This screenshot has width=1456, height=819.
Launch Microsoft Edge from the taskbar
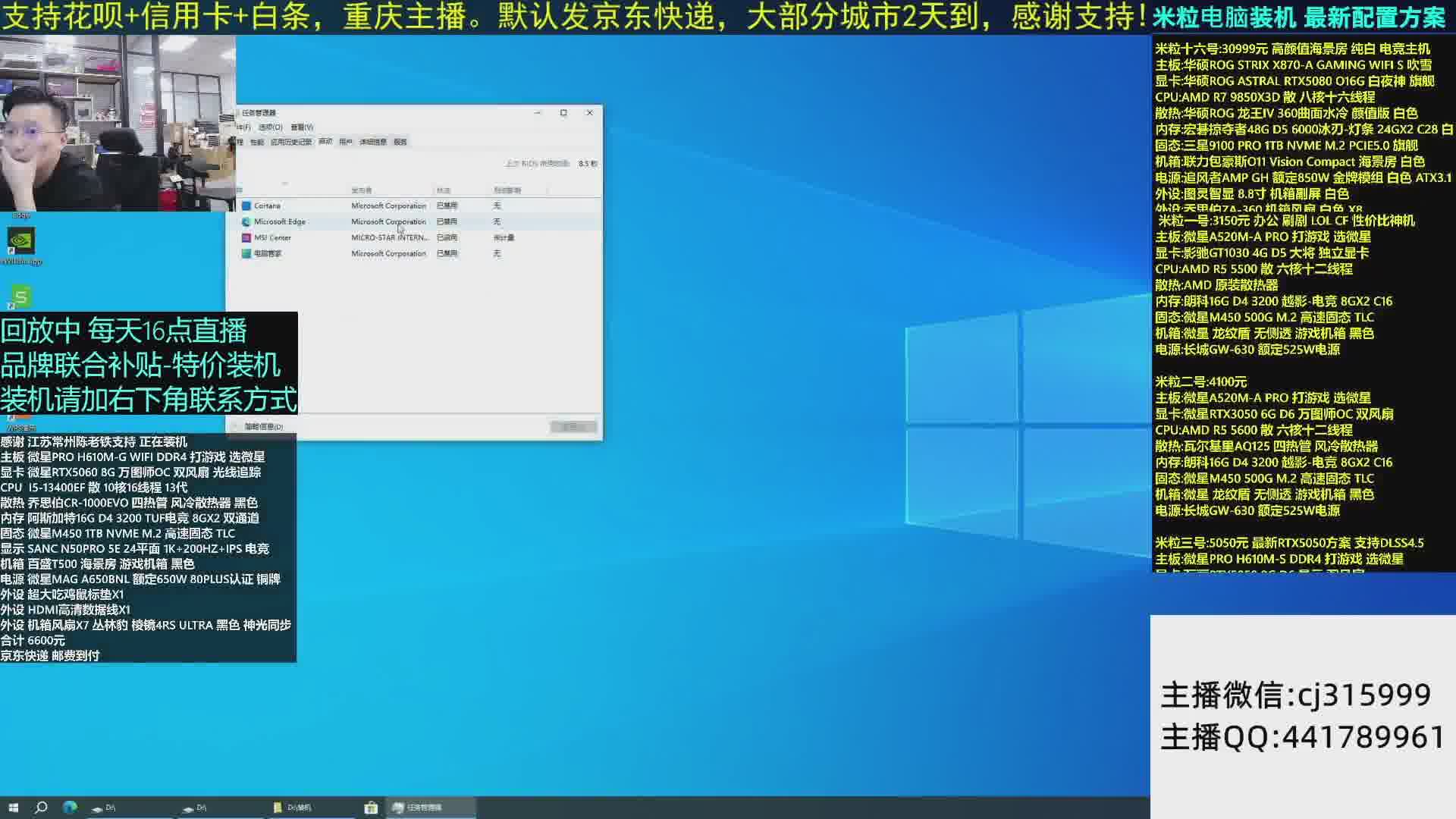[x=70, y=808]
